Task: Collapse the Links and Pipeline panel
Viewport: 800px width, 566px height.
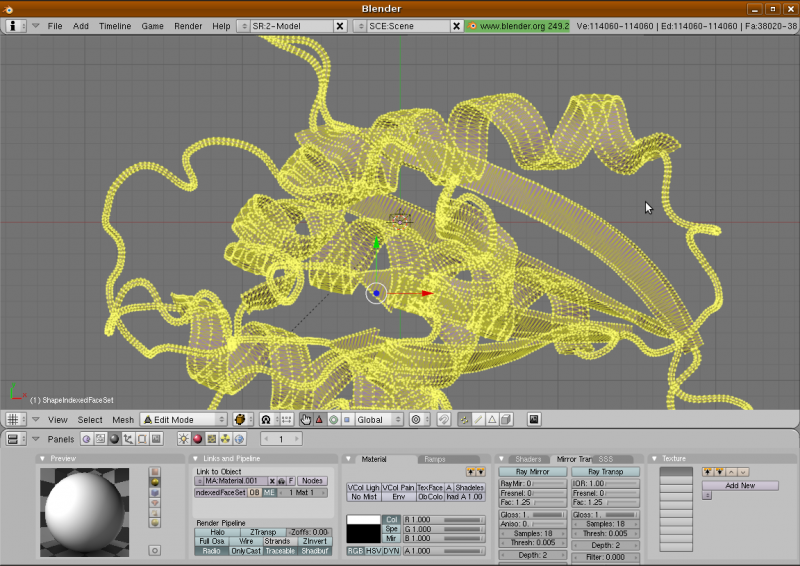Action: (x=195, y=459)
